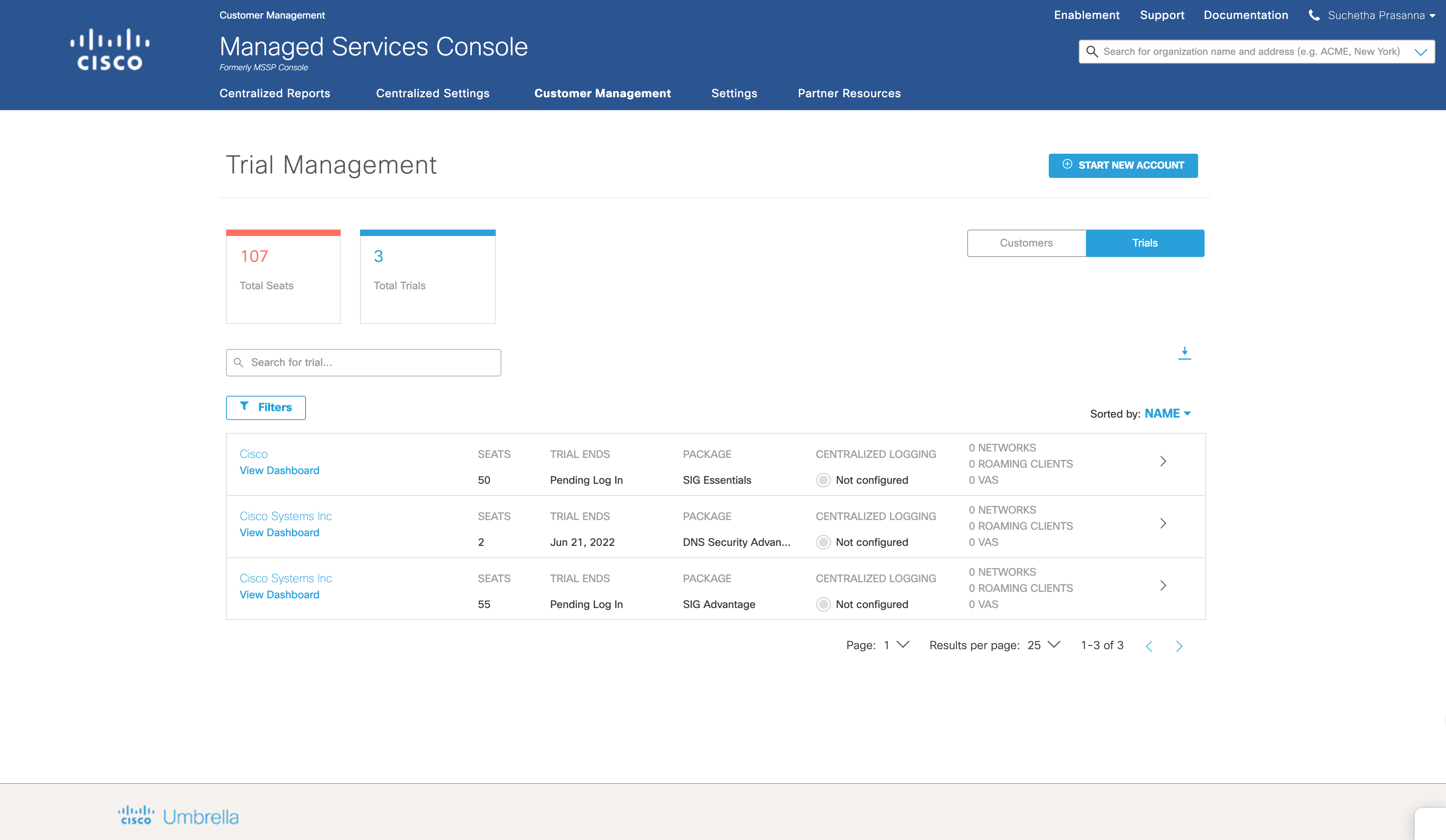Click the download export arrow icon
This screenshot has width=1446, height=840.
click(x=1184, y=353)
